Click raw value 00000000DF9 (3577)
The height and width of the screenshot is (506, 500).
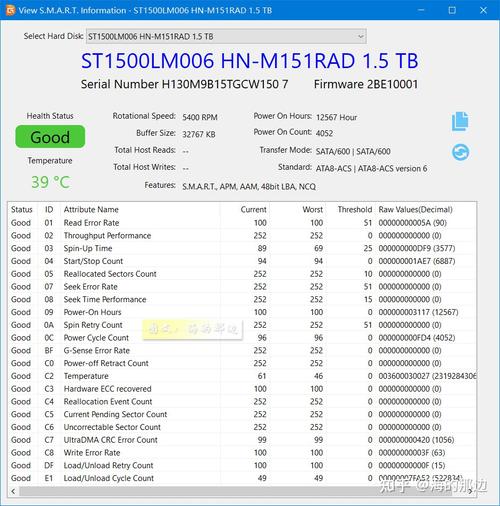tap(417, 248)
